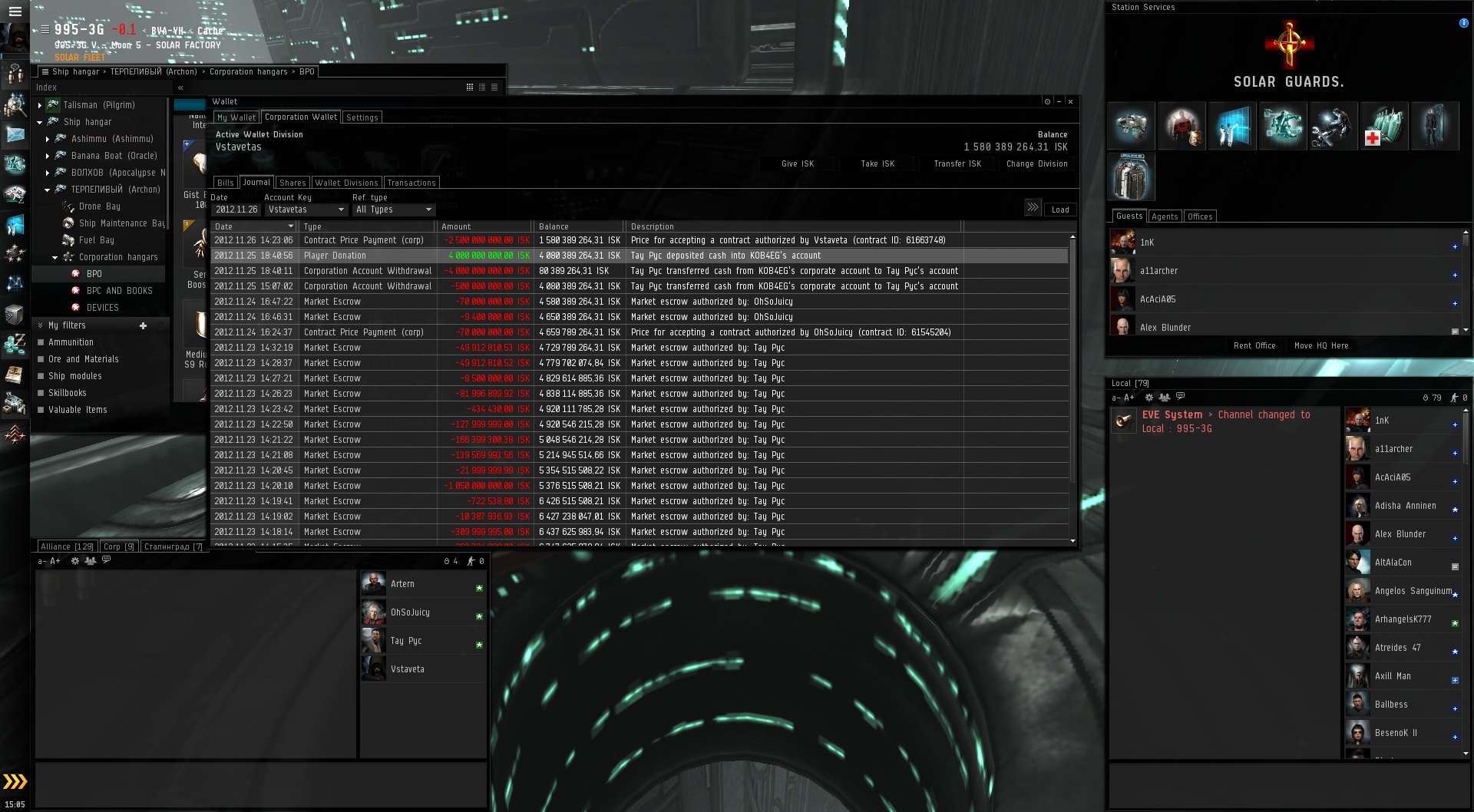Open the Ref type All Types dropdown
Image resolution: width=1474 pixels, height=812 pixels.
pos(394,210)
